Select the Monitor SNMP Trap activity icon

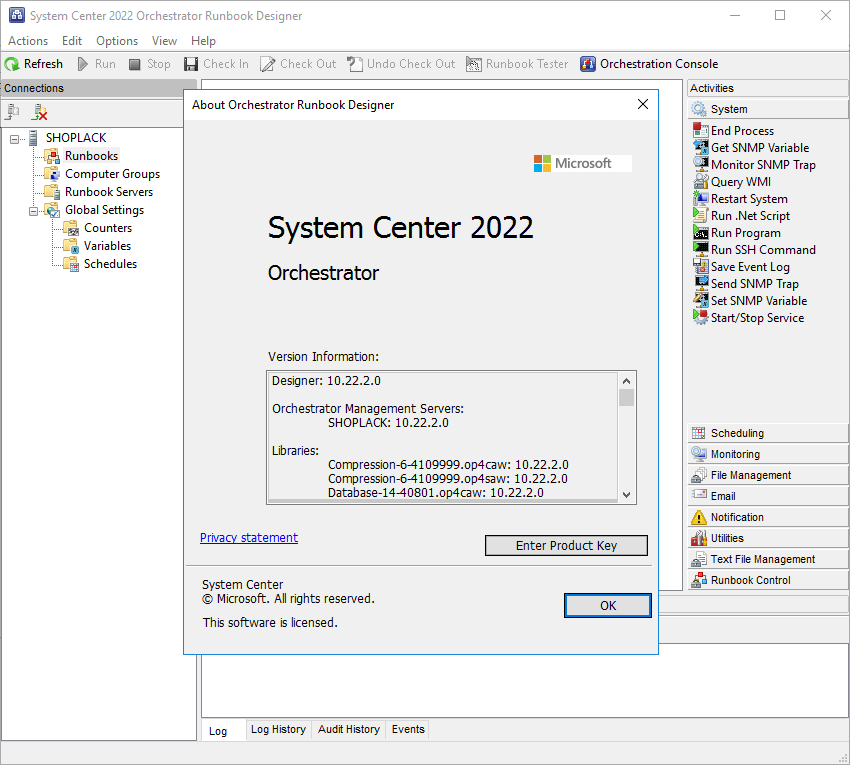[700, 164]
